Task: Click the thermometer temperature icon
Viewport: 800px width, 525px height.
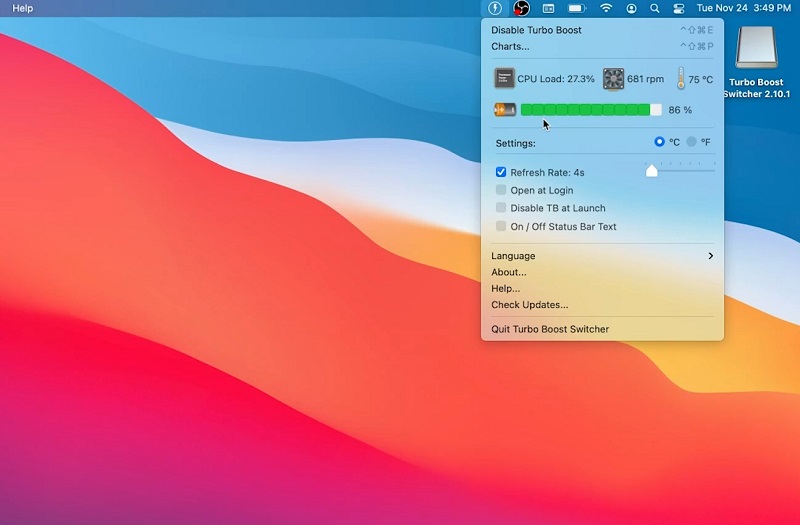Action: (x=680, y=79)
